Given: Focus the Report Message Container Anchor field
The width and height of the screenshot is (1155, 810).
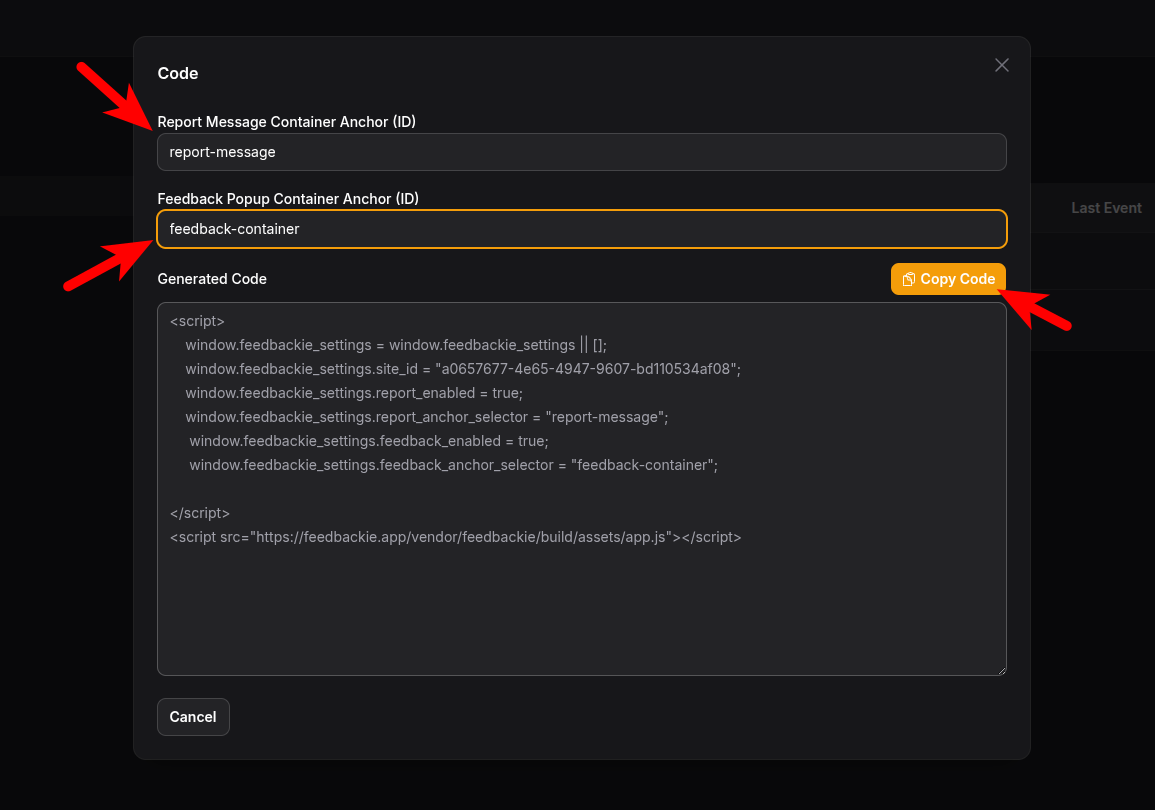Looking at the screenshot, I should (580, 152).
